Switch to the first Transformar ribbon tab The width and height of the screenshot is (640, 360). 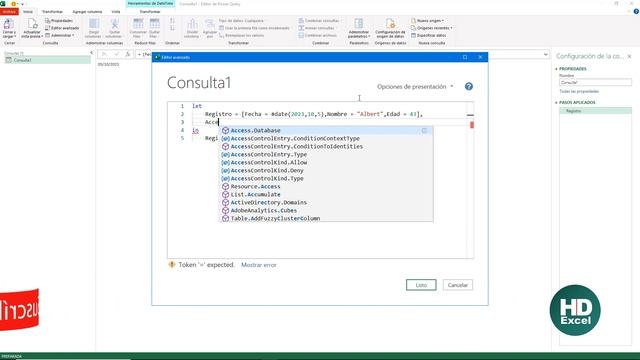click(52, 11)
